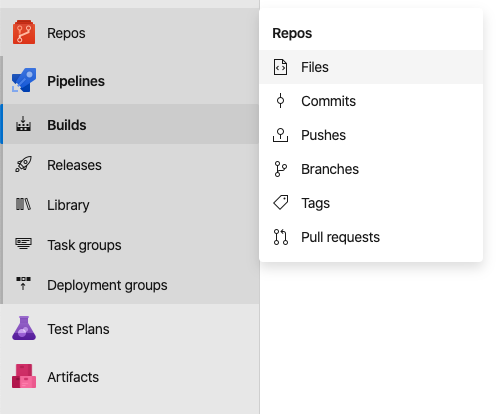This screenshot has width=504, height=414.
Task: Click the Deployment groups icon
Action: click(23, 284)
